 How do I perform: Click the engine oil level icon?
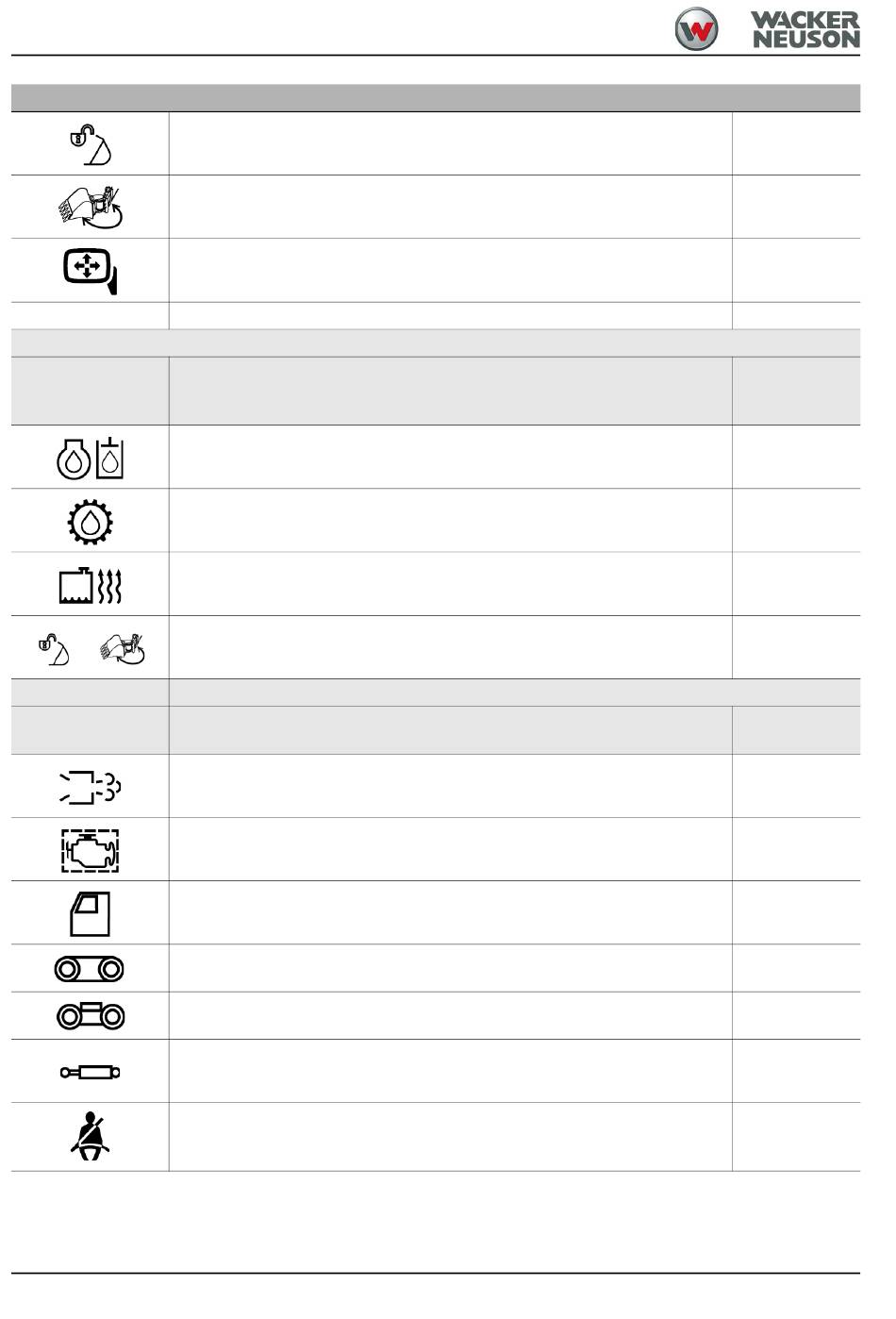[91, 457]
